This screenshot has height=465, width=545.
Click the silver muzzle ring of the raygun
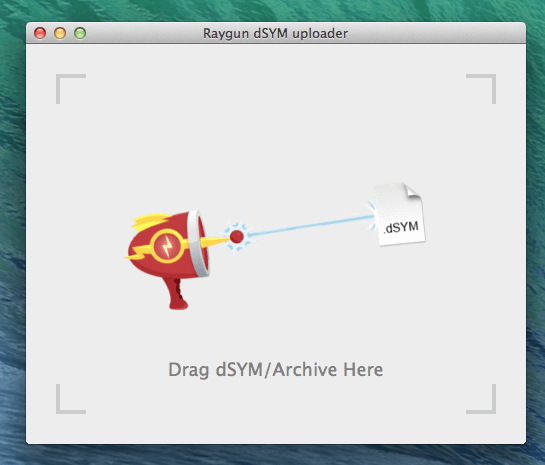[198, 243]
